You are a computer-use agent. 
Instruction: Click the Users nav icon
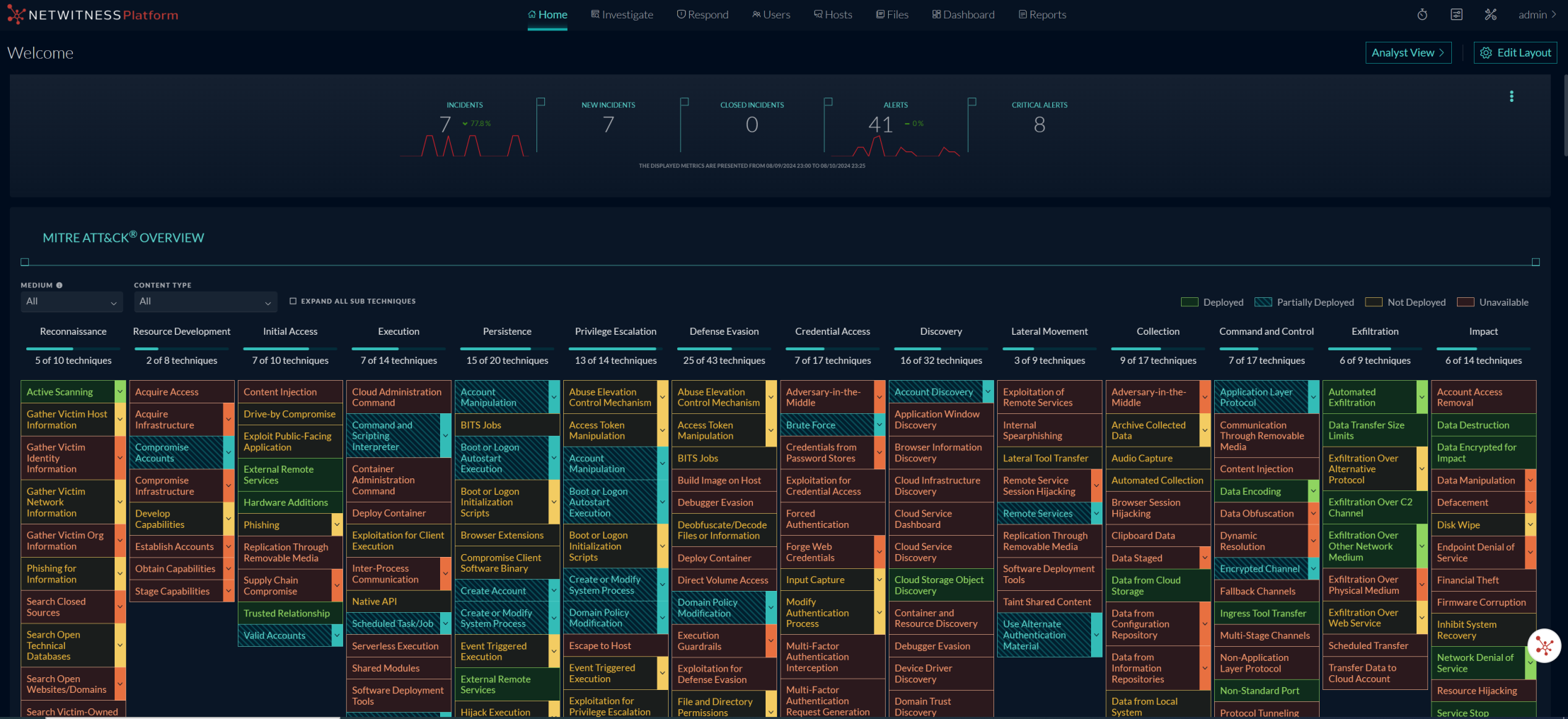point(756,14)
